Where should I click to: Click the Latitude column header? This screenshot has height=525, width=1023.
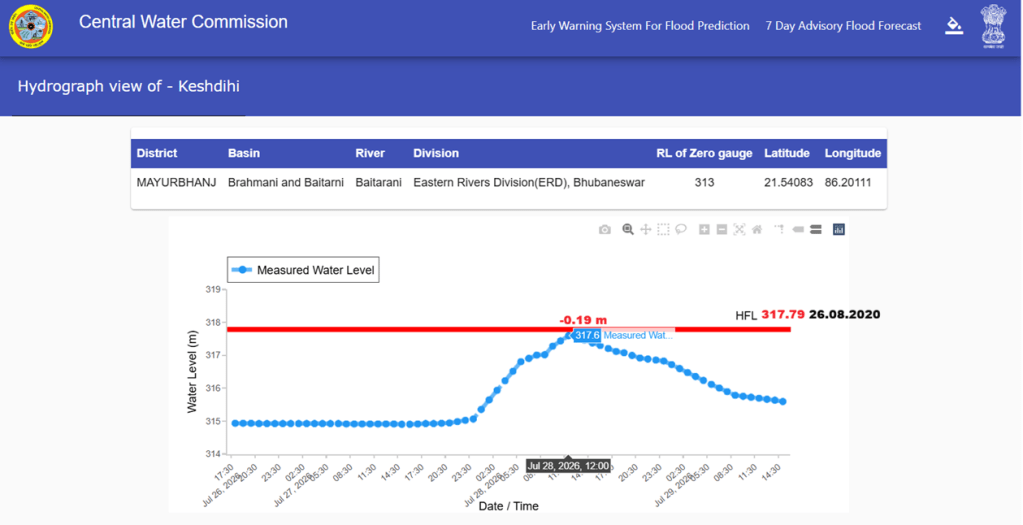point(787,153)
